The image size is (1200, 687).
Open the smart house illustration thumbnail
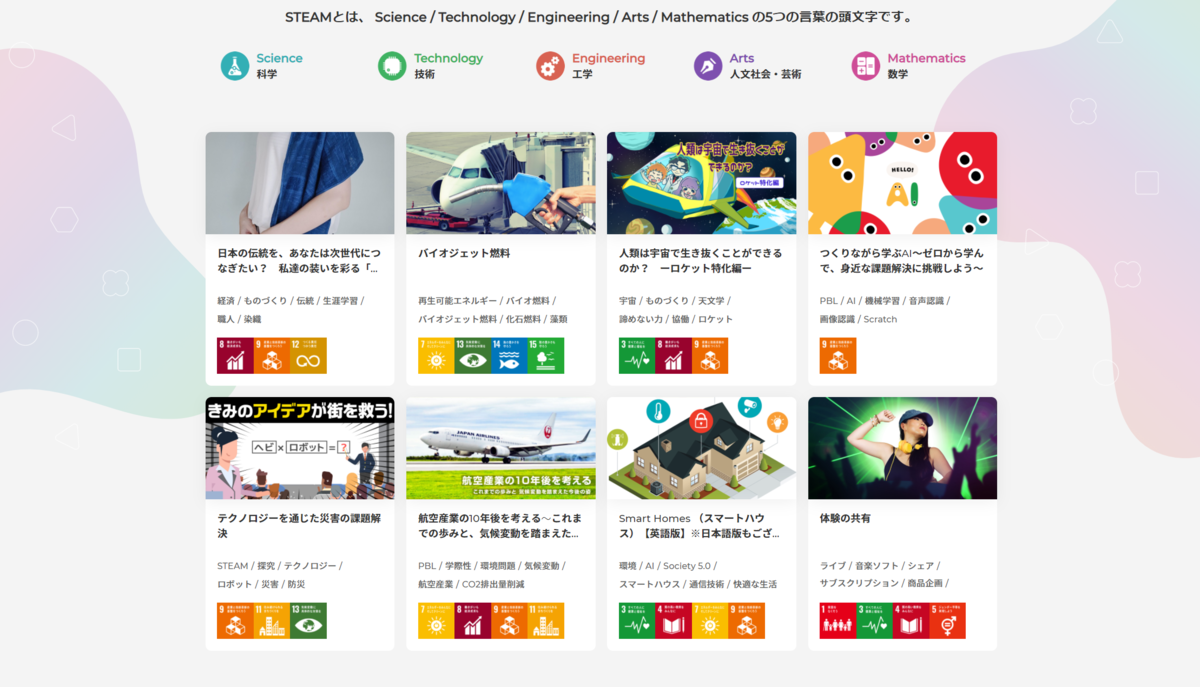pyautogui.click(x=702, y=448)
